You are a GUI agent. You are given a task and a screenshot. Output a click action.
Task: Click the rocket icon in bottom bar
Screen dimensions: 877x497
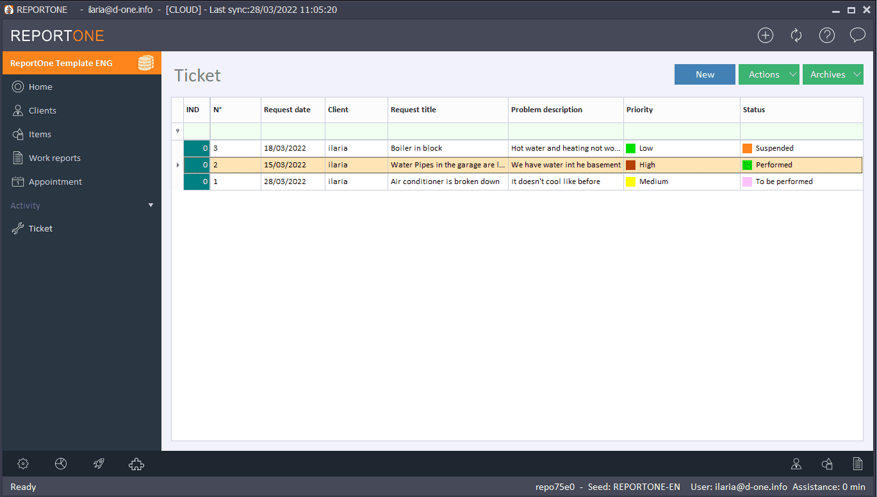pos(98,464)
